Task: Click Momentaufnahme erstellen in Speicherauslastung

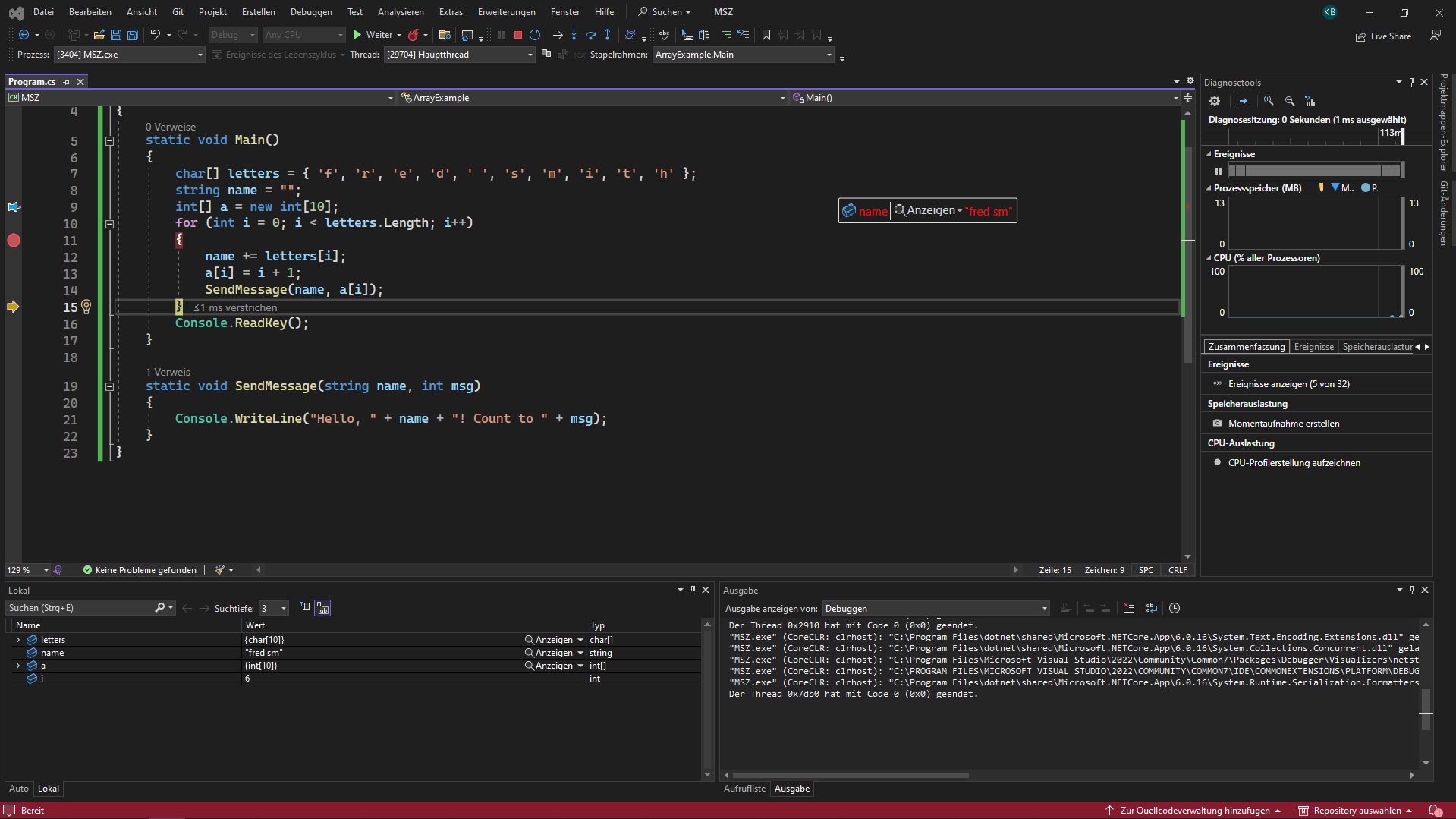Action: point(1283,423)
